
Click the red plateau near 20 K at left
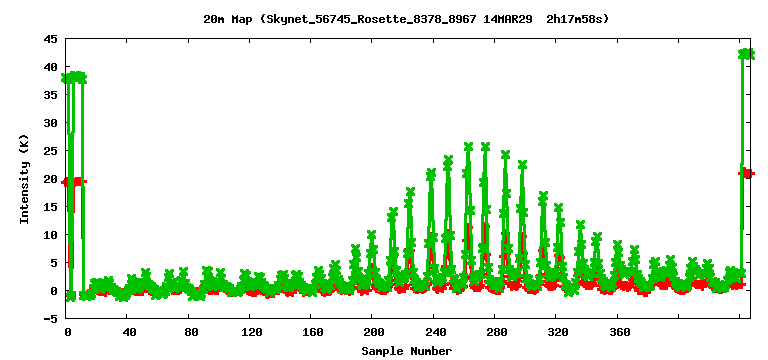click(x=75, y=182)
